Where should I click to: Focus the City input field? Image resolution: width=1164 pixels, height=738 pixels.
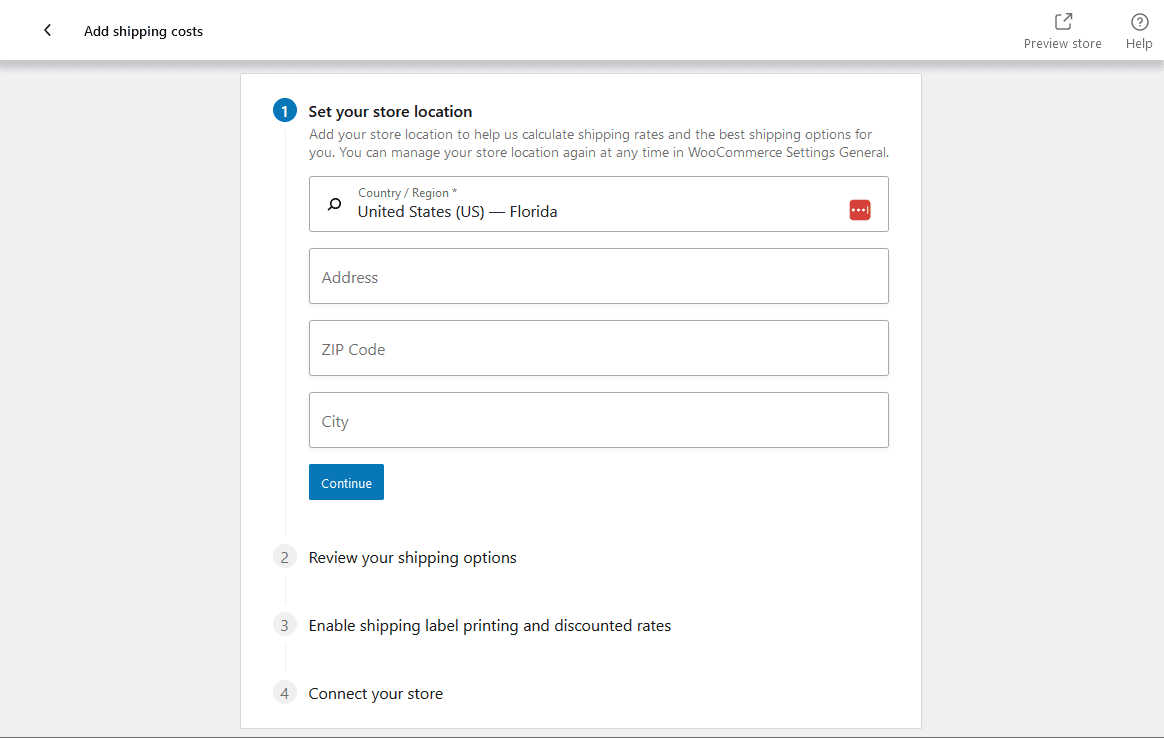click(598, 420)
